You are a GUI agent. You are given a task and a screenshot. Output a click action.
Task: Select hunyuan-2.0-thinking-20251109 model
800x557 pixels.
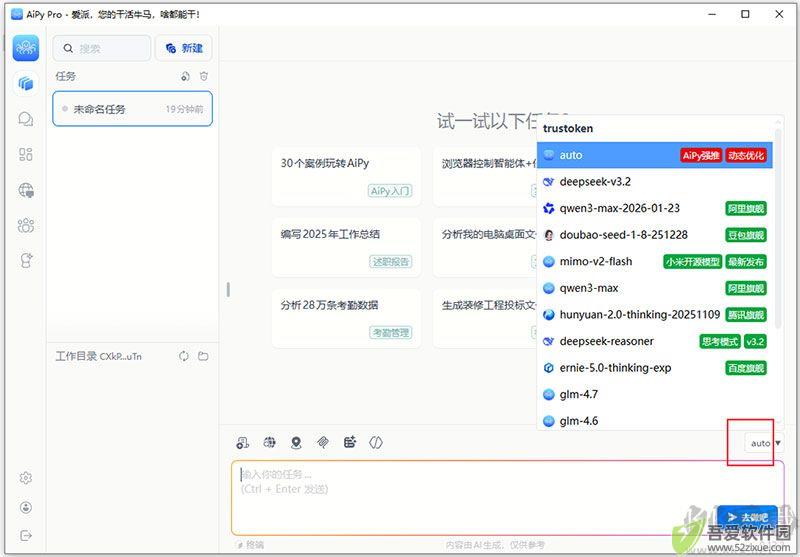click(x=655, y=315)
